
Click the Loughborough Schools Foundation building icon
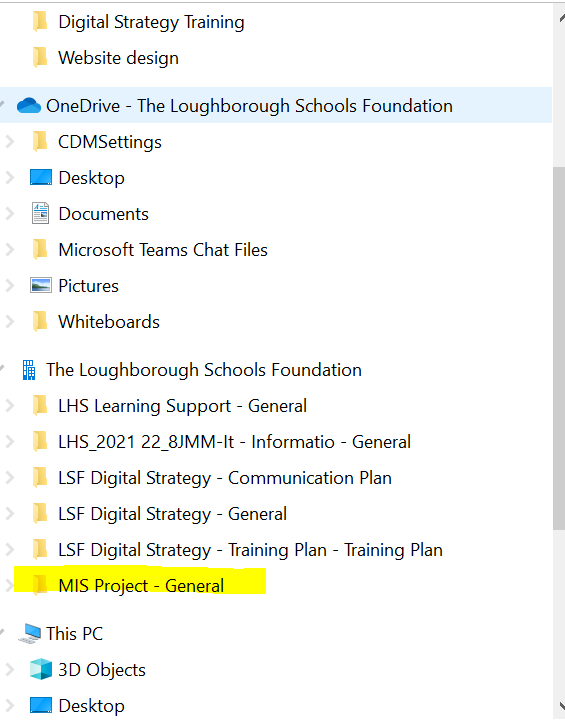pos(29,370)
